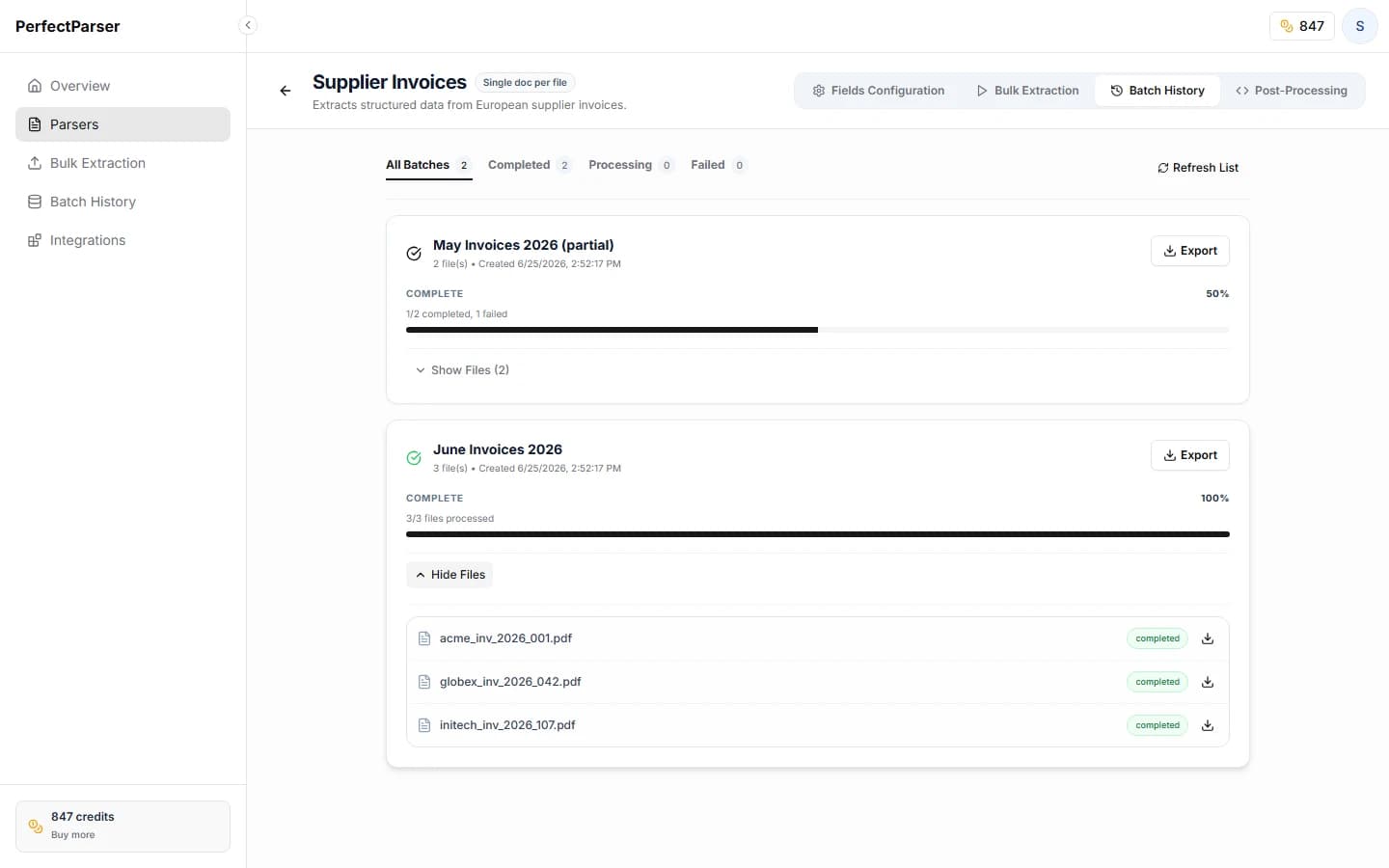Click '3/3 files processed' text
The image size is (1389, 868).
click(449, 519)
